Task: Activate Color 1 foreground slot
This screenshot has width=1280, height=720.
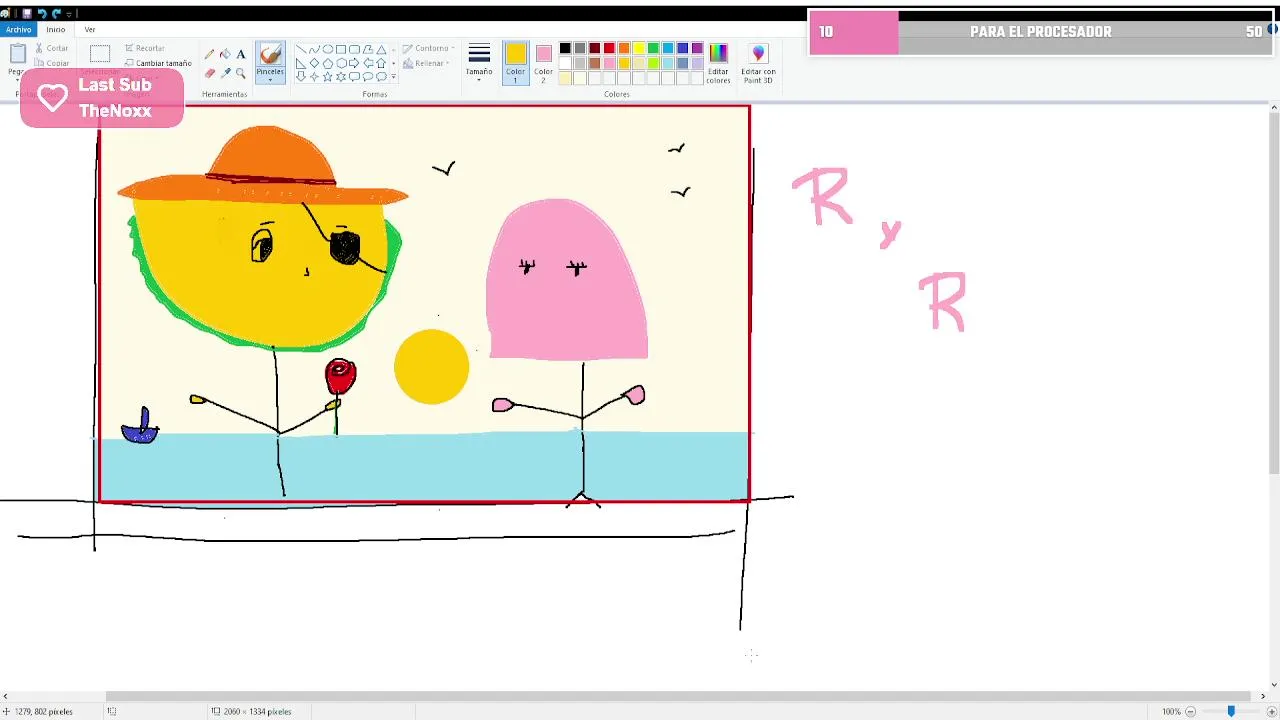Action: coord(515,64)
